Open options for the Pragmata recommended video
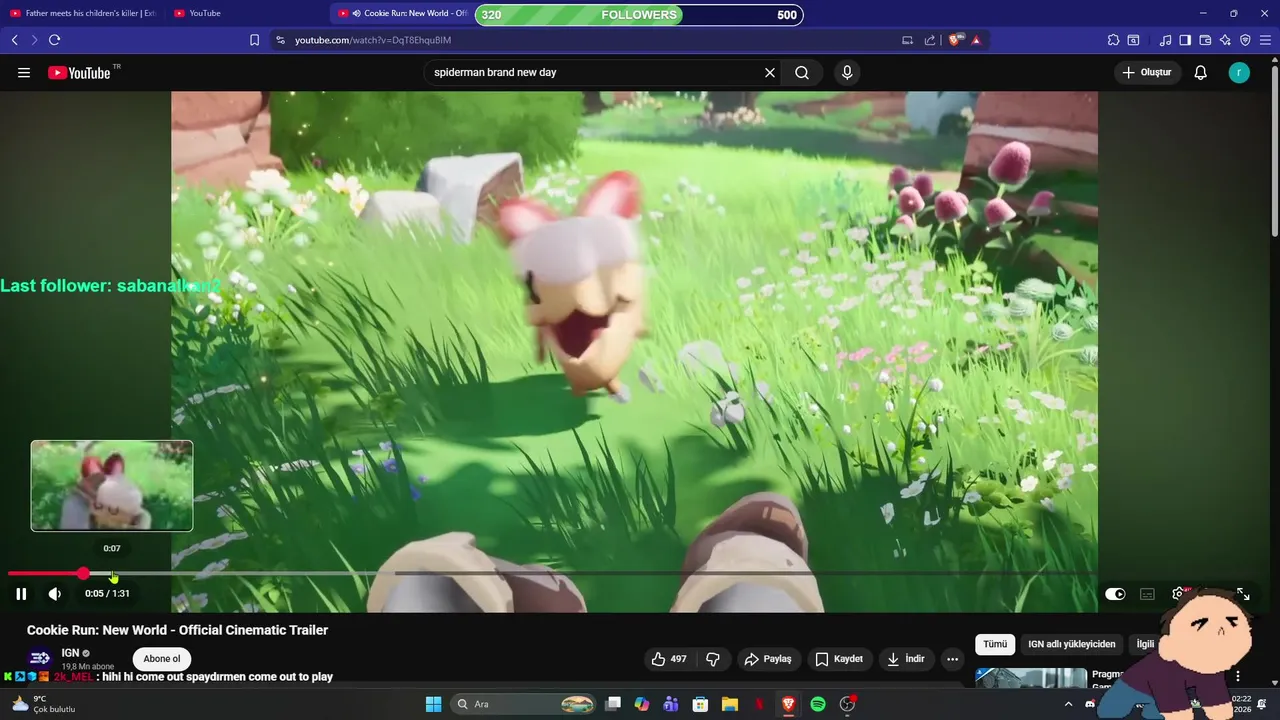This screenshot has height=720, width=1280. tap(1238, 677)
